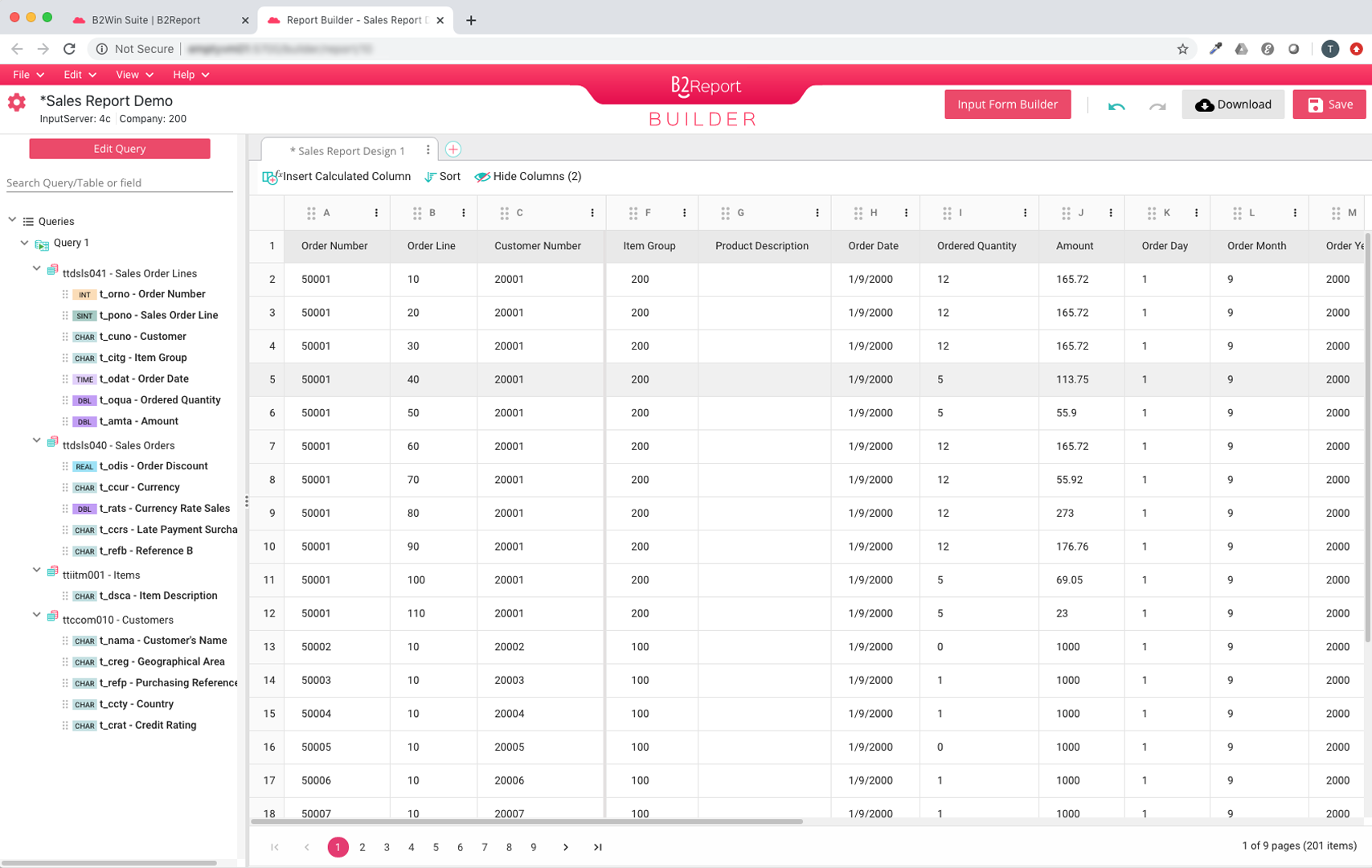Click the Query 1 folder icon

tap(42, 244)
